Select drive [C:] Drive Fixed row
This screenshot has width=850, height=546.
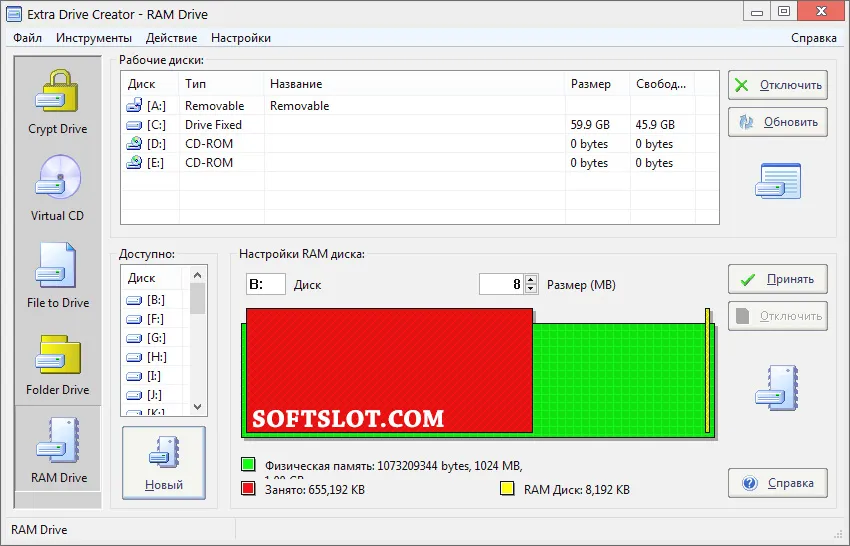[420, 125]
